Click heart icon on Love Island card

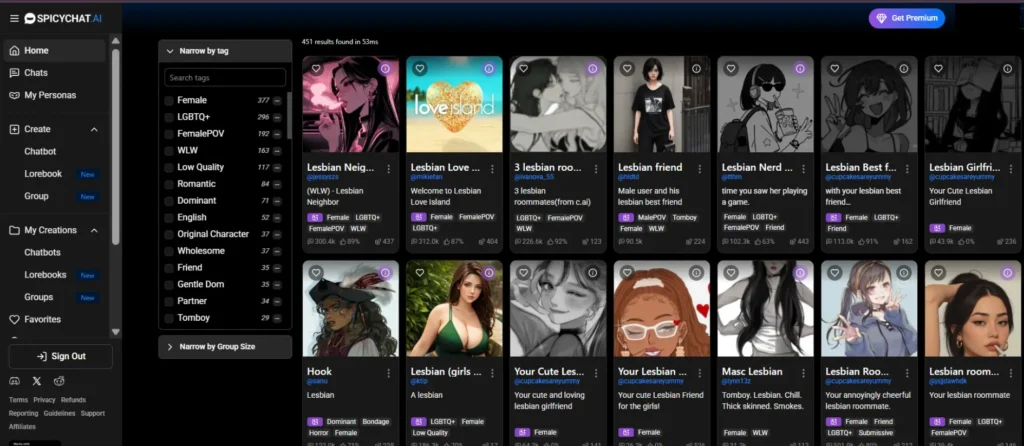click(x=420, y=69)
